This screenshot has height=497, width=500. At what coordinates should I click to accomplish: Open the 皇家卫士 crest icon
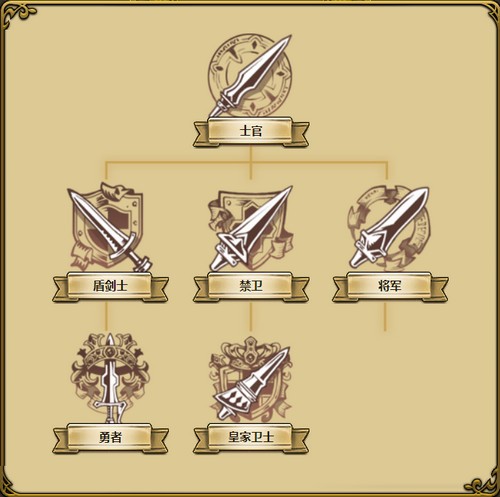pyautogui.click(x=250, y=380)
